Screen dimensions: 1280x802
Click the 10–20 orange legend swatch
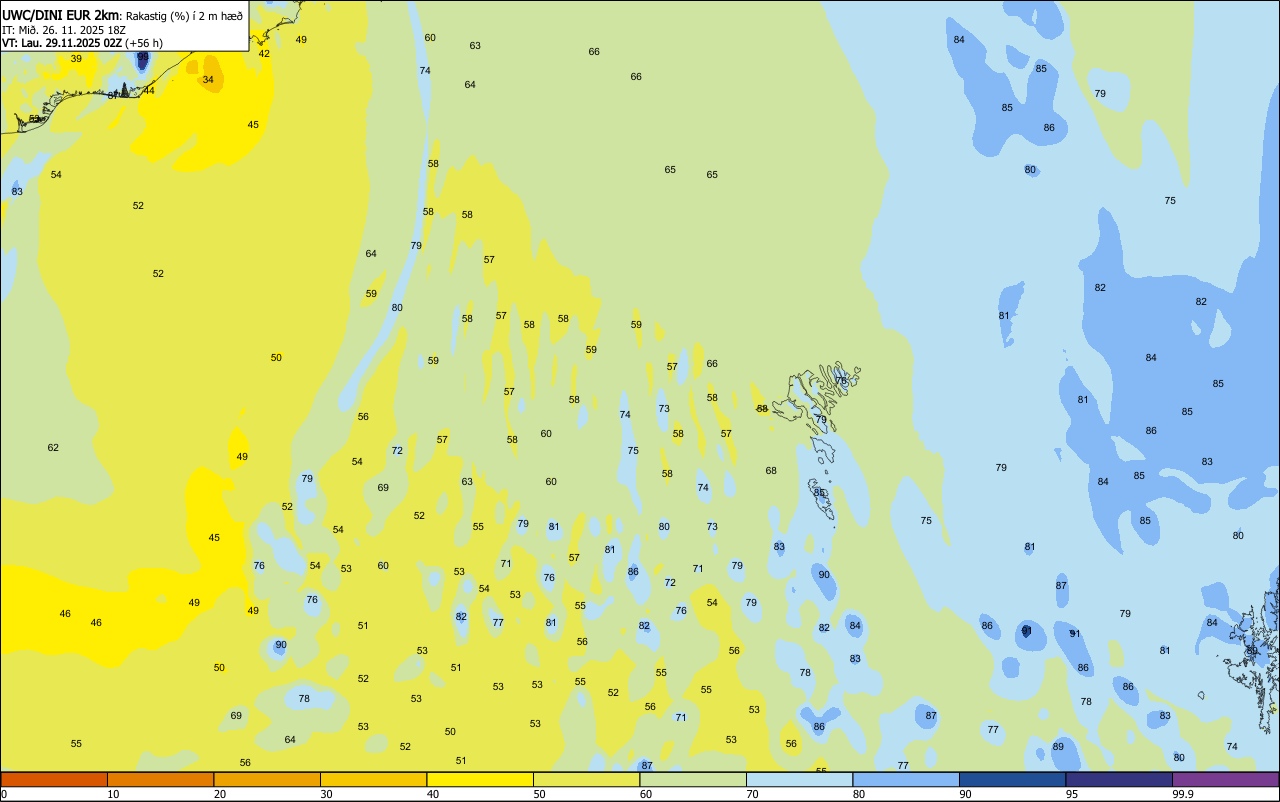(x=160, y=779)
